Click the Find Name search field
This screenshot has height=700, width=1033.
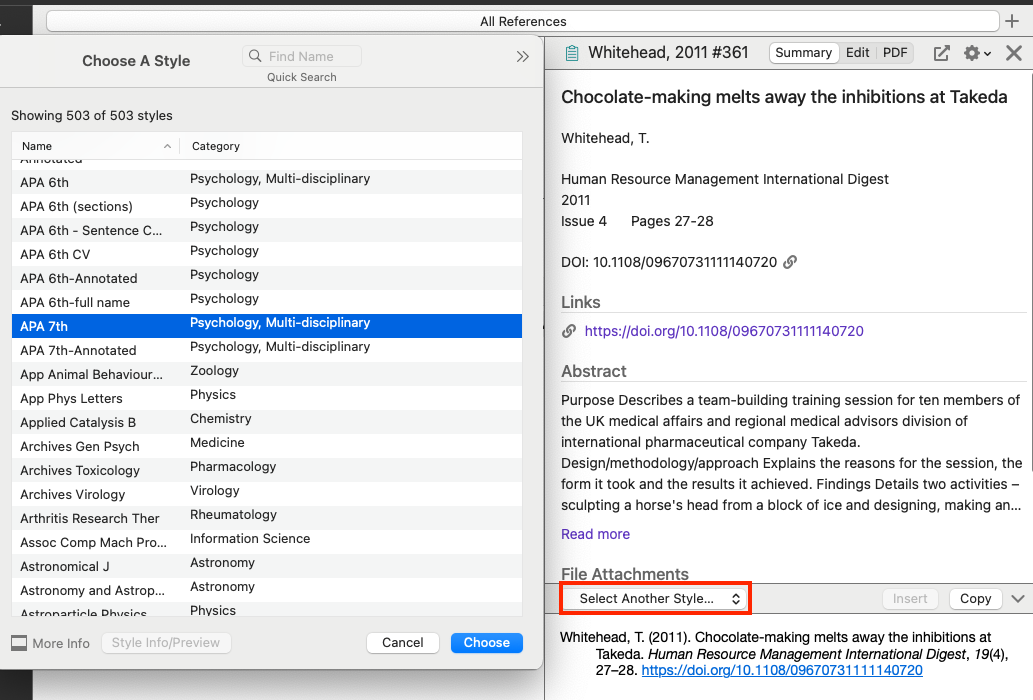click(x=302, y=56)
